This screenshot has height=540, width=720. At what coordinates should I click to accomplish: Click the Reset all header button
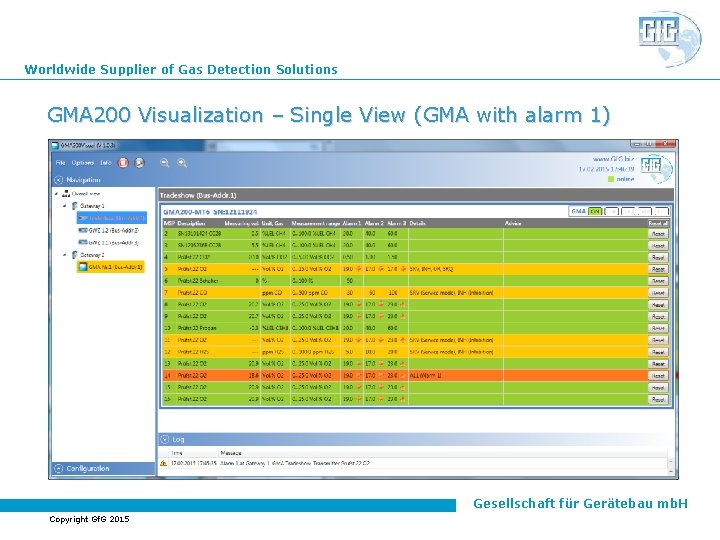658,223
